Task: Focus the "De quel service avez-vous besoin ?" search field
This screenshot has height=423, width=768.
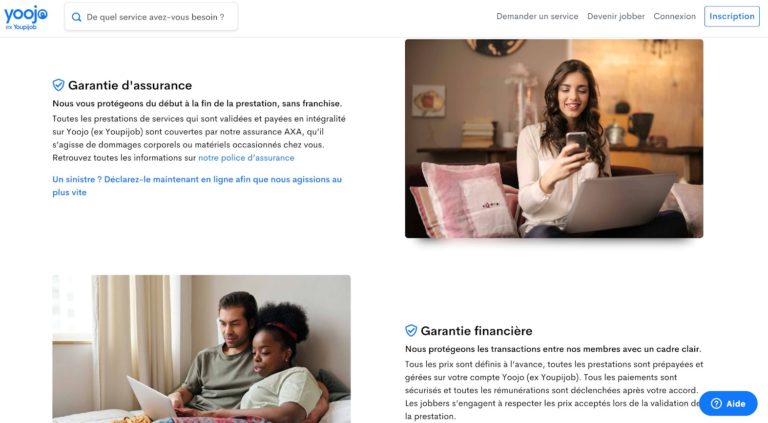Action: coord(151,17)
